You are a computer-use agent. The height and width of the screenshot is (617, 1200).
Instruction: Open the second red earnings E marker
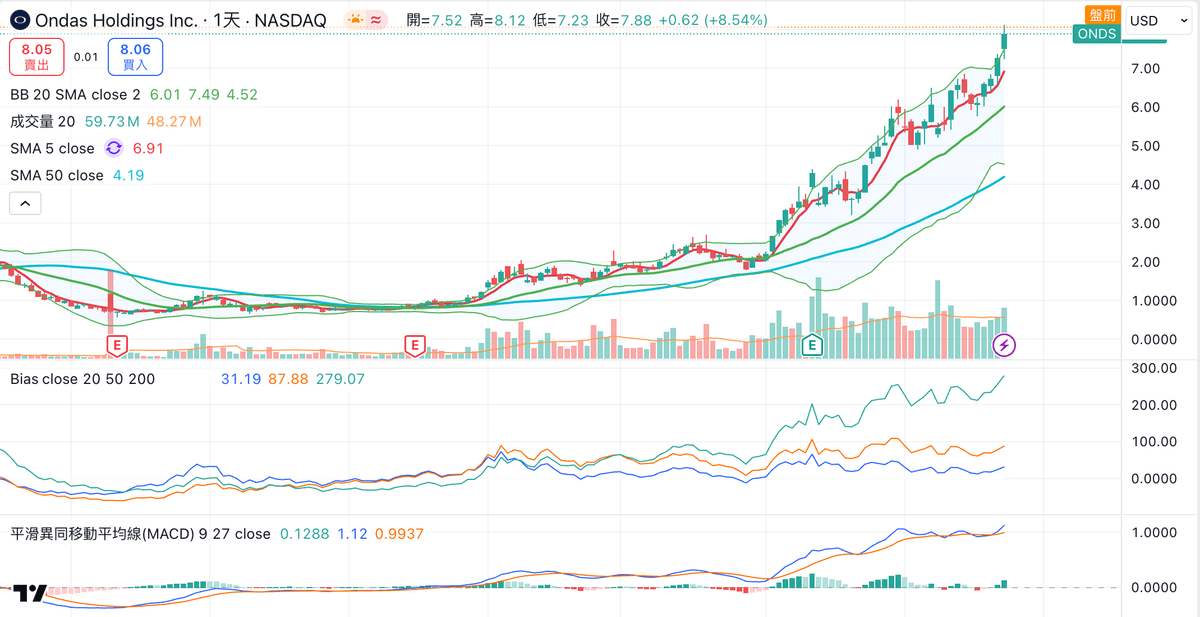(x=413, y=346)
